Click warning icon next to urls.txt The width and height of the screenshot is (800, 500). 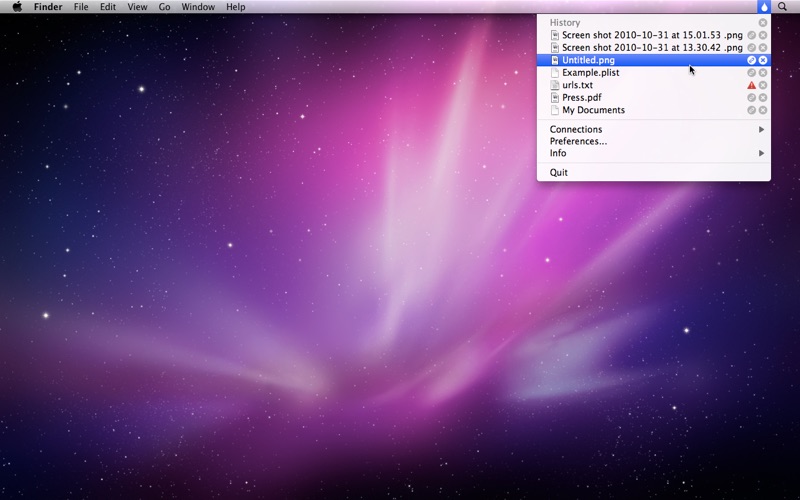752,85
